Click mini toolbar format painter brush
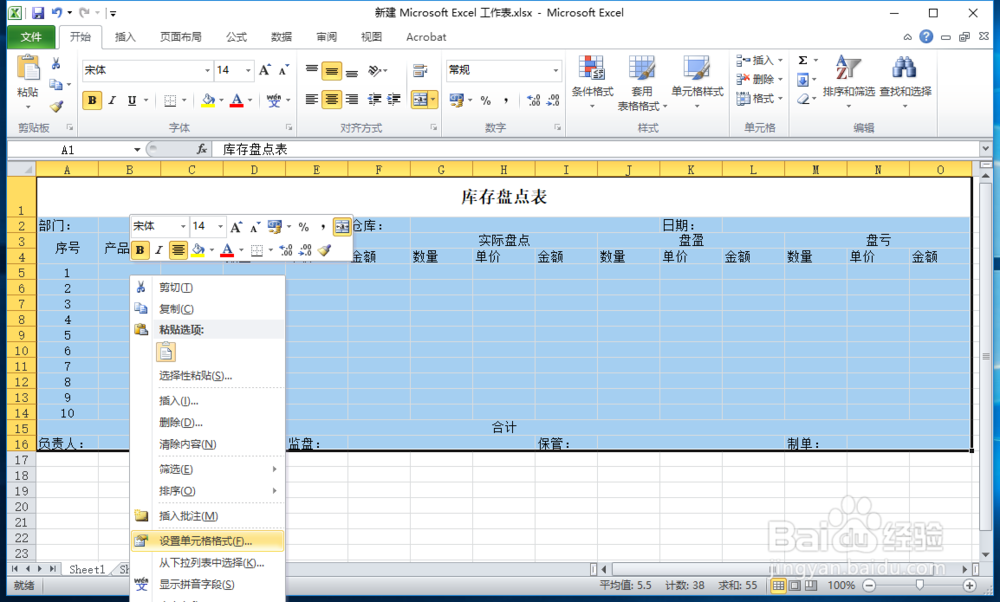This screenshot has width=1000, height=602. 325,250
